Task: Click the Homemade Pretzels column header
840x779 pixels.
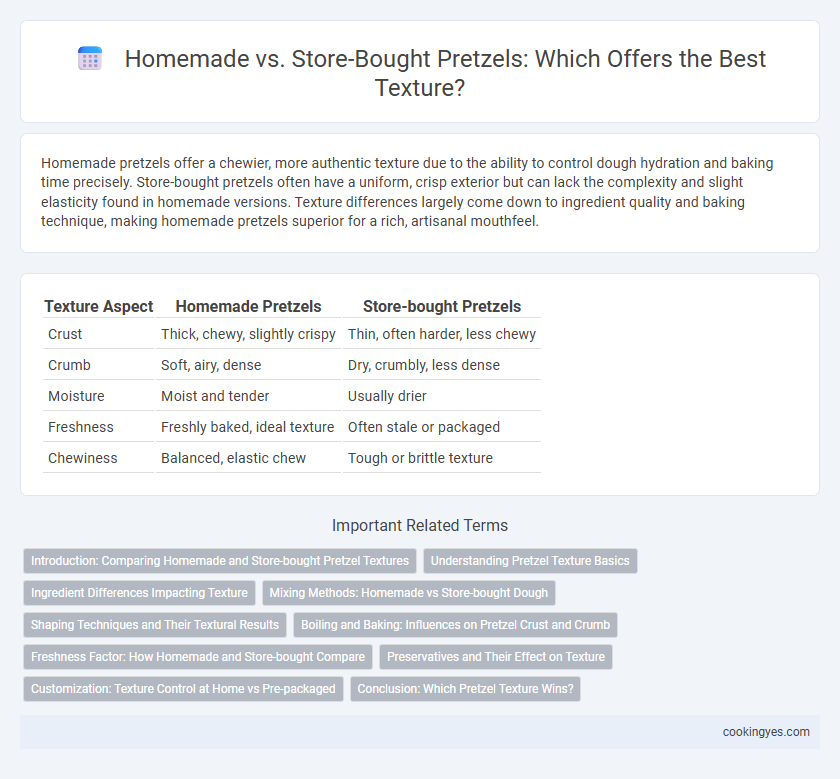Action: (249, 306)
